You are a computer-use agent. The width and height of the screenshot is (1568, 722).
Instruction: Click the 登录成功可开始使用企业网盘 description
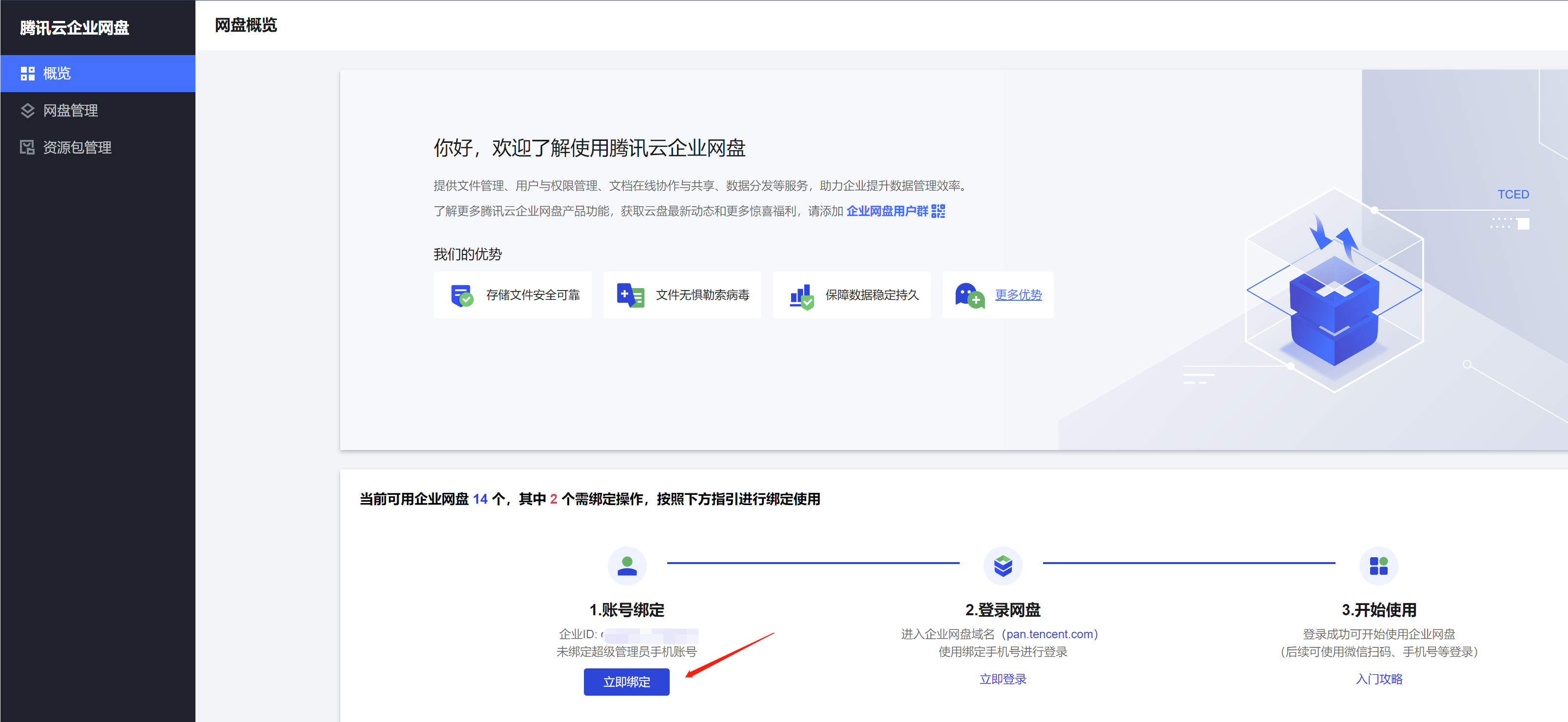point(1379,634)
